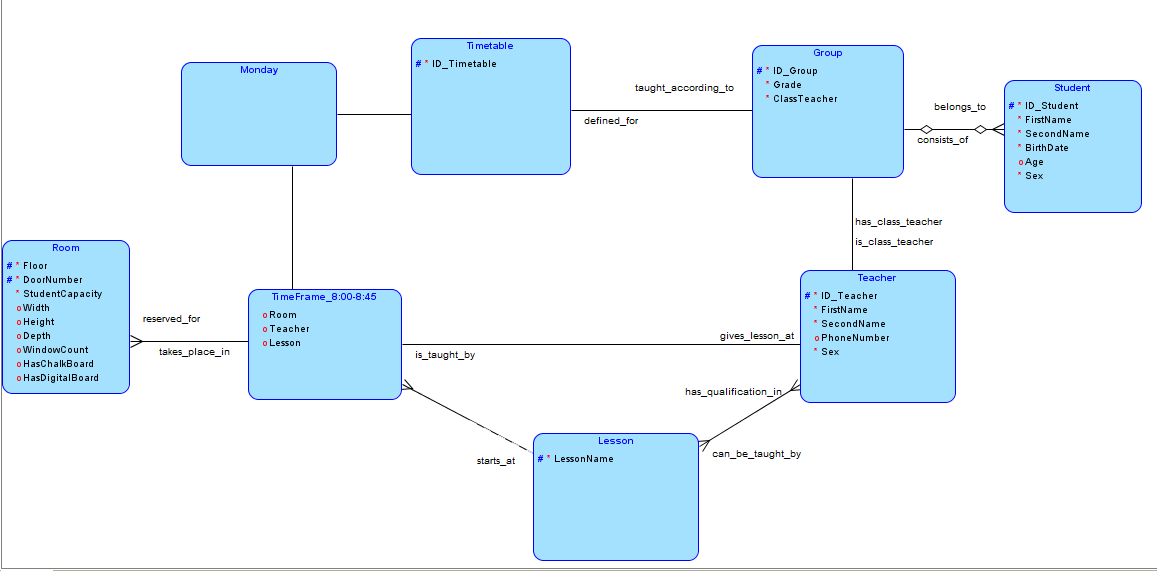Screen dimensions: 1157x571
Task: Select Room attribute in TimeFrame entity
Action: pos(283,314)
